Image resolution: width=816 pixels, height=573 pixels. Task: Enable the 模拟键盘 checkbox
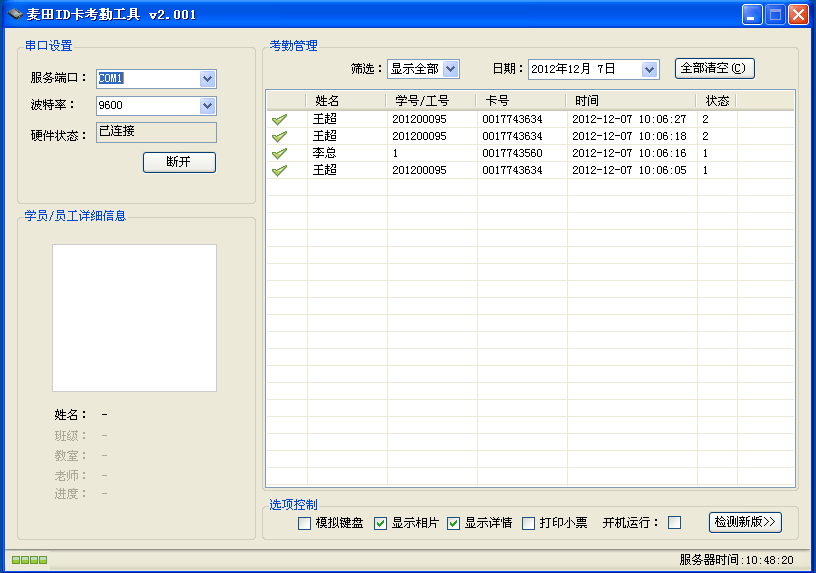click(304, 523)
